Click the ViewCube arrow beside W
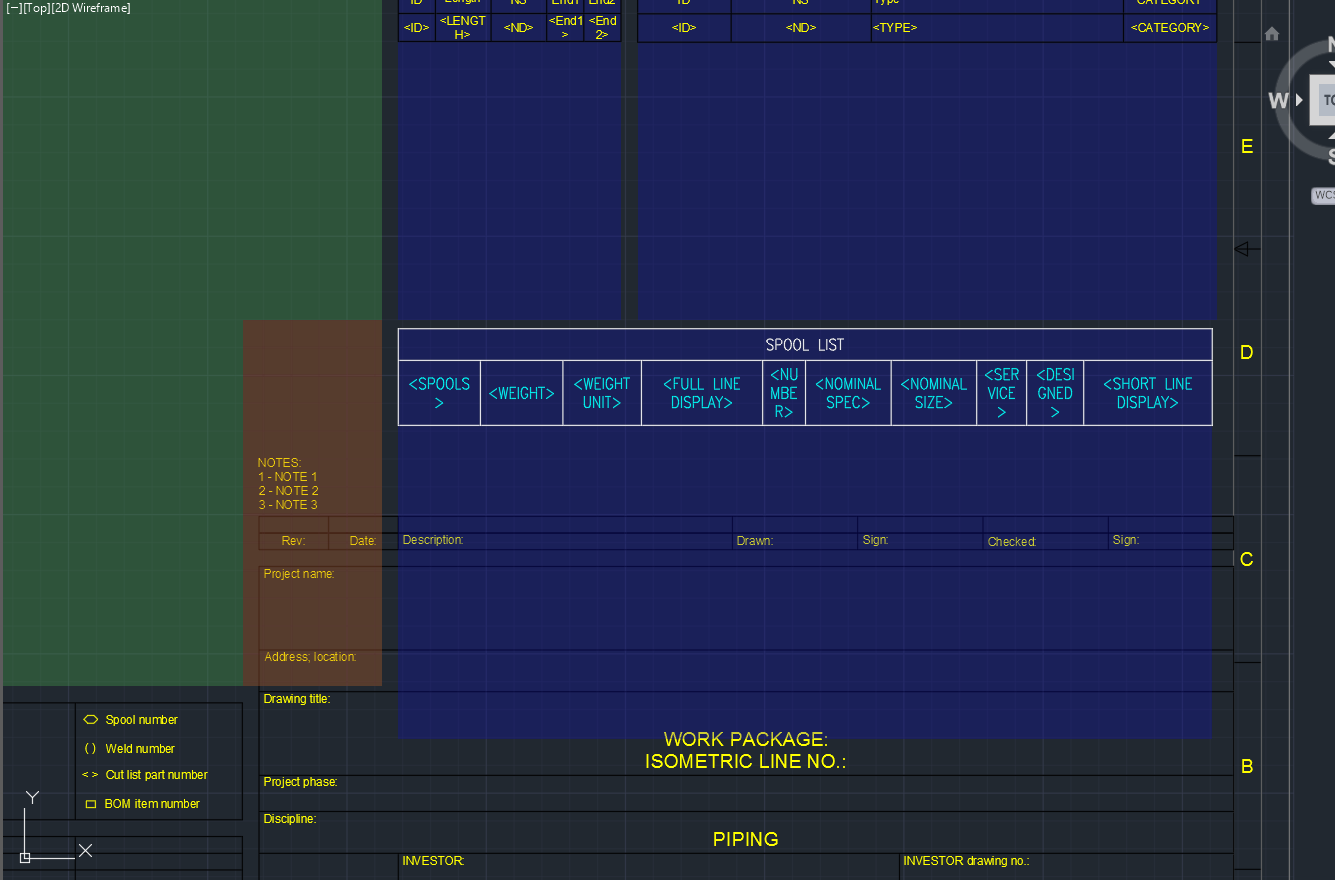 tap(1299, 100)
